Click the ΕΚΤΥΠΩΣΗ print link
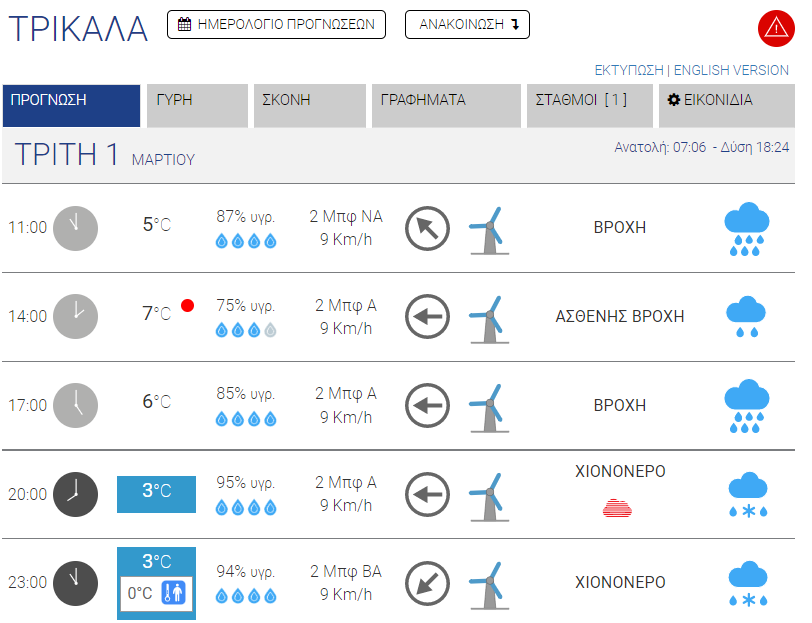This screenshot has width=812, height=623. coord(629,70)
